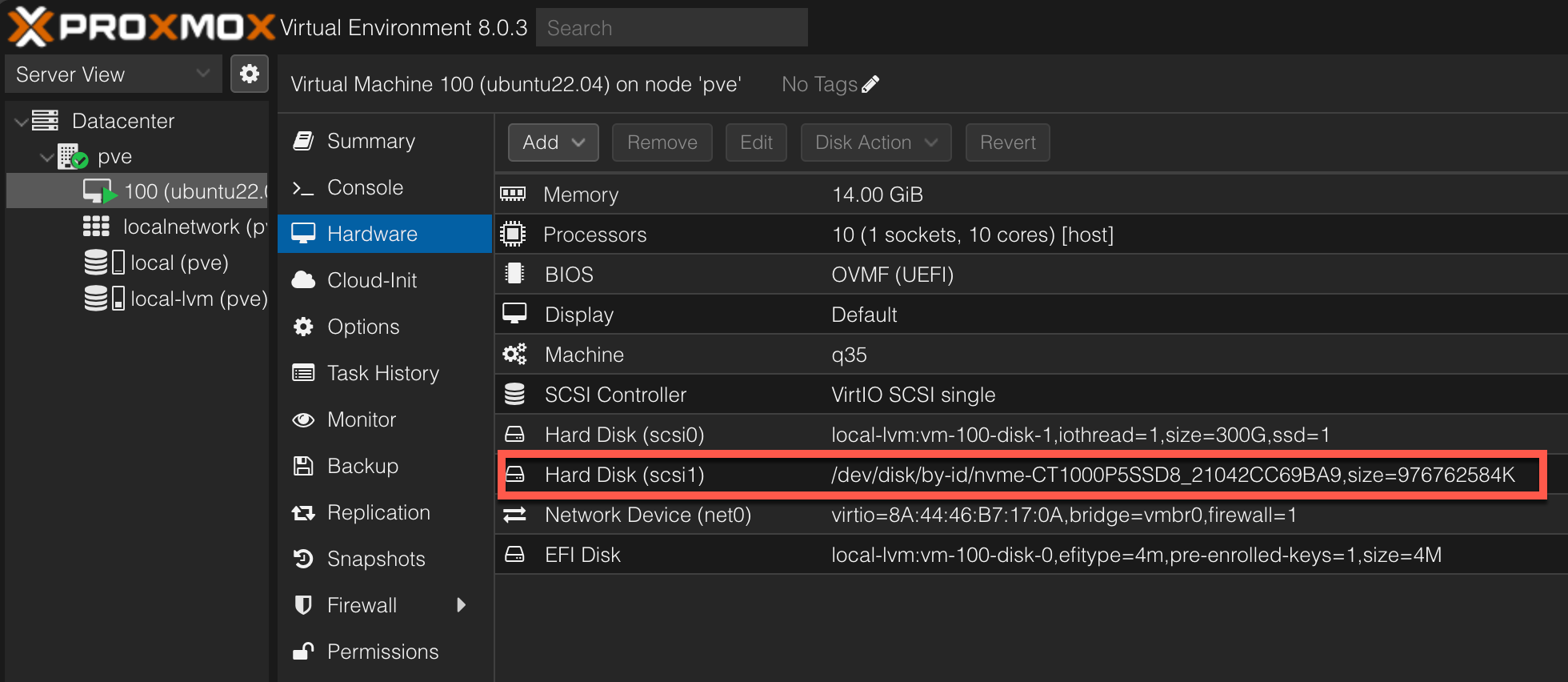Open the Task History tab
1568x682 pixels.
click(385, 373)
